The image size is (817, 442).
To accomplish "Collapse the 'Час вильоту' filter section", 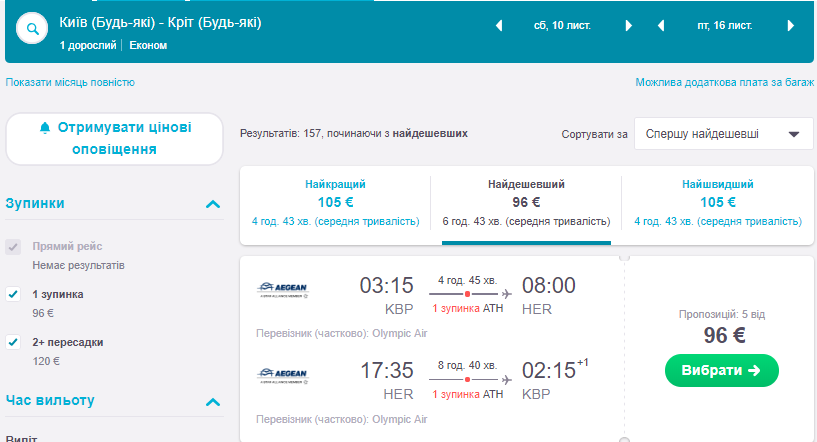I will [x=212, y=402].
